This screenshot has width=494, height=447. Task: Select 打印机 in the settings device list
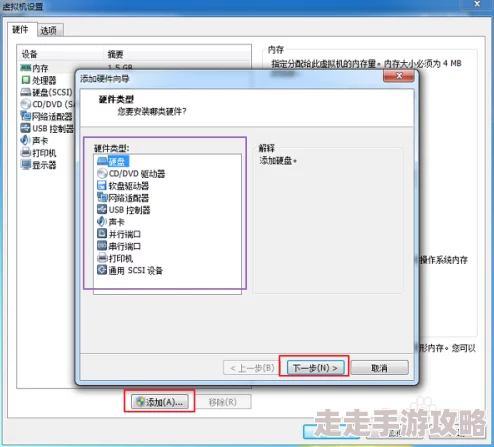(x=39, y=153)
